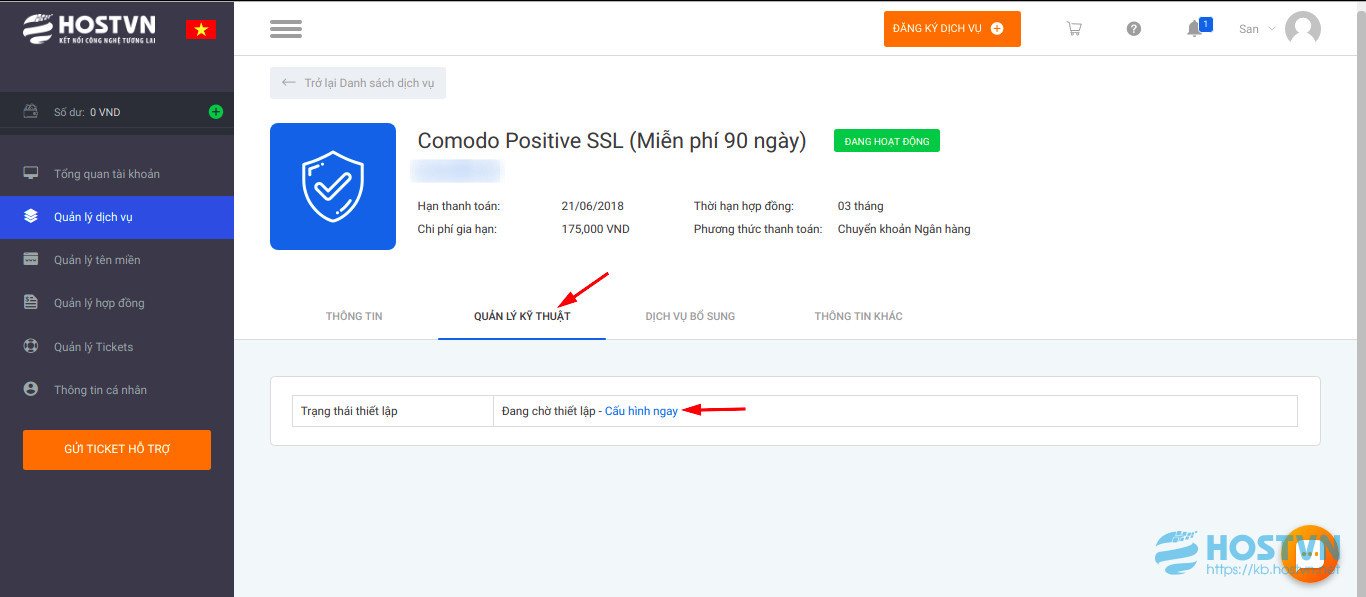Click the ĐANG HOẠT ĐỘNG status badge

pos(887,141)
